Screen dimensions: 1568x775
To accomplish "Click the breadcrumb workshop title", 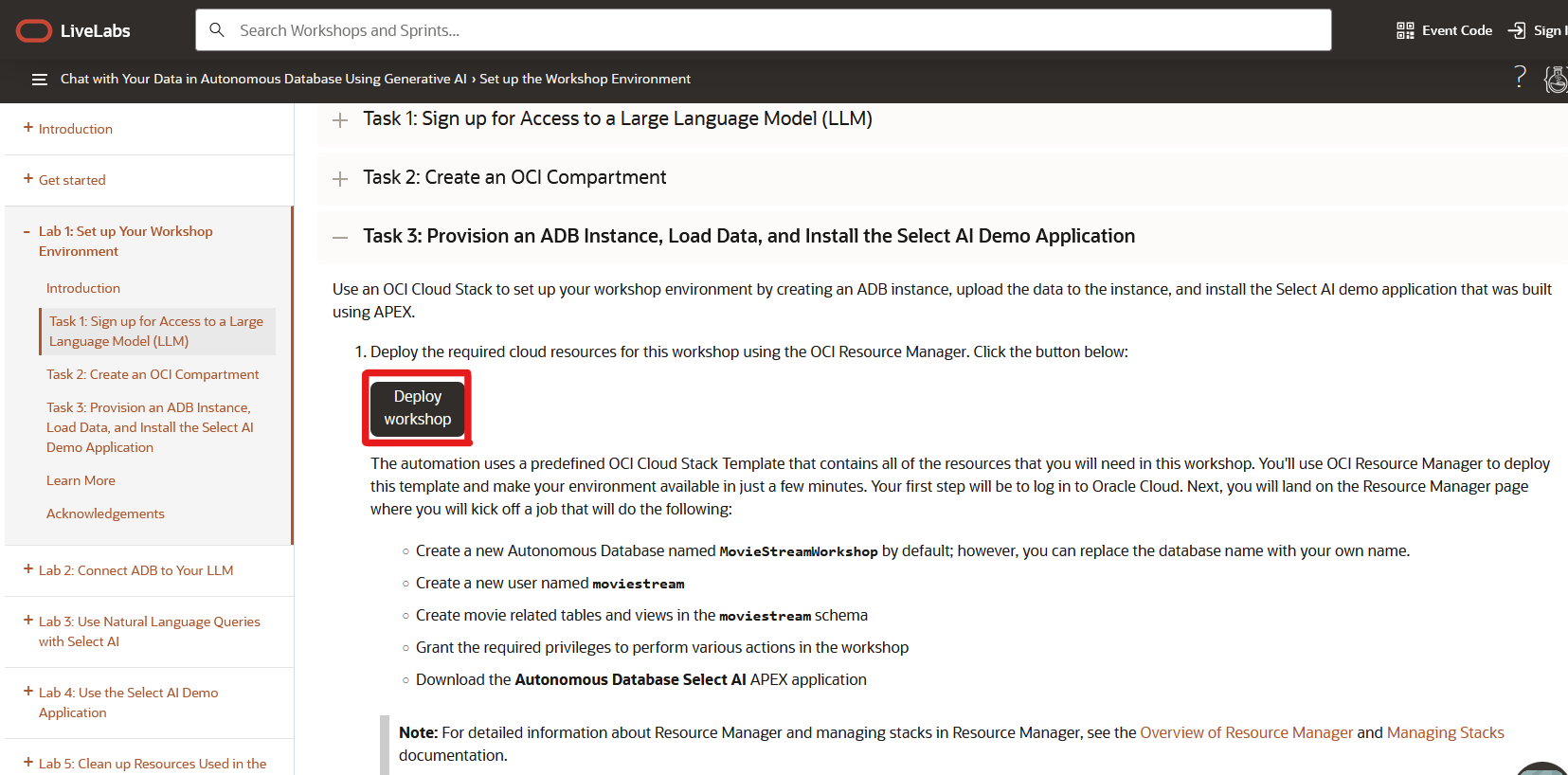I will tap(263, 79).
